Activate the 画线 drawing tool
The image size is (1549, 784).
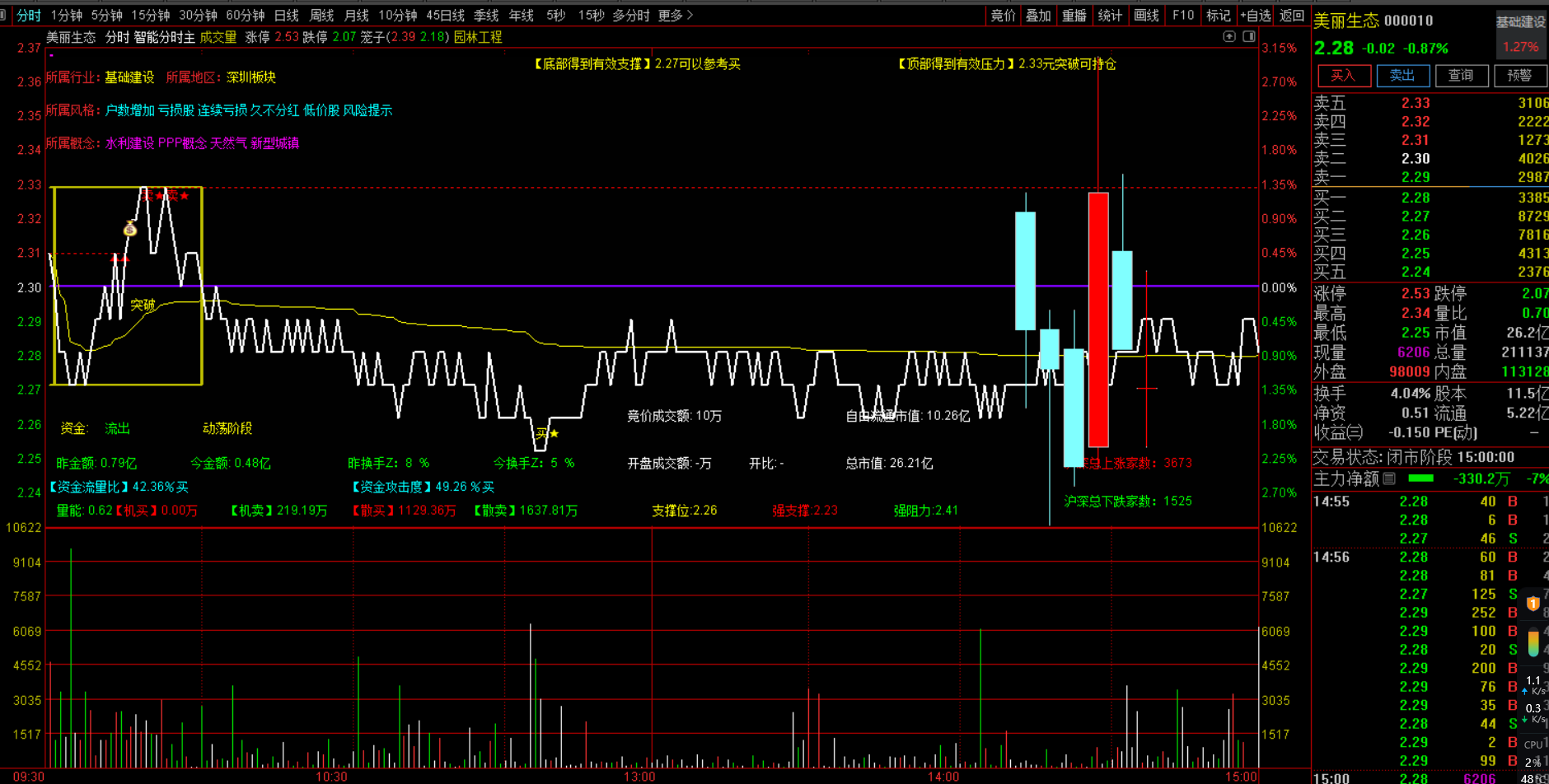(1146, 15)
